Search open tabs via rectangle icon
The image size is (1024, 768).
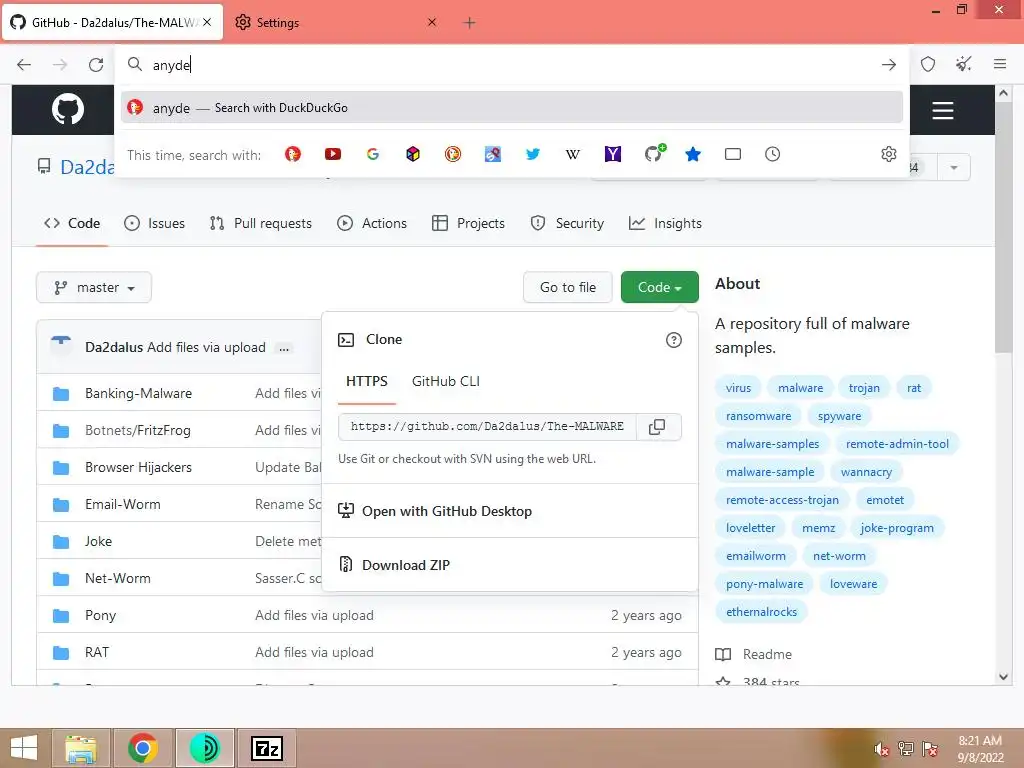733,154
